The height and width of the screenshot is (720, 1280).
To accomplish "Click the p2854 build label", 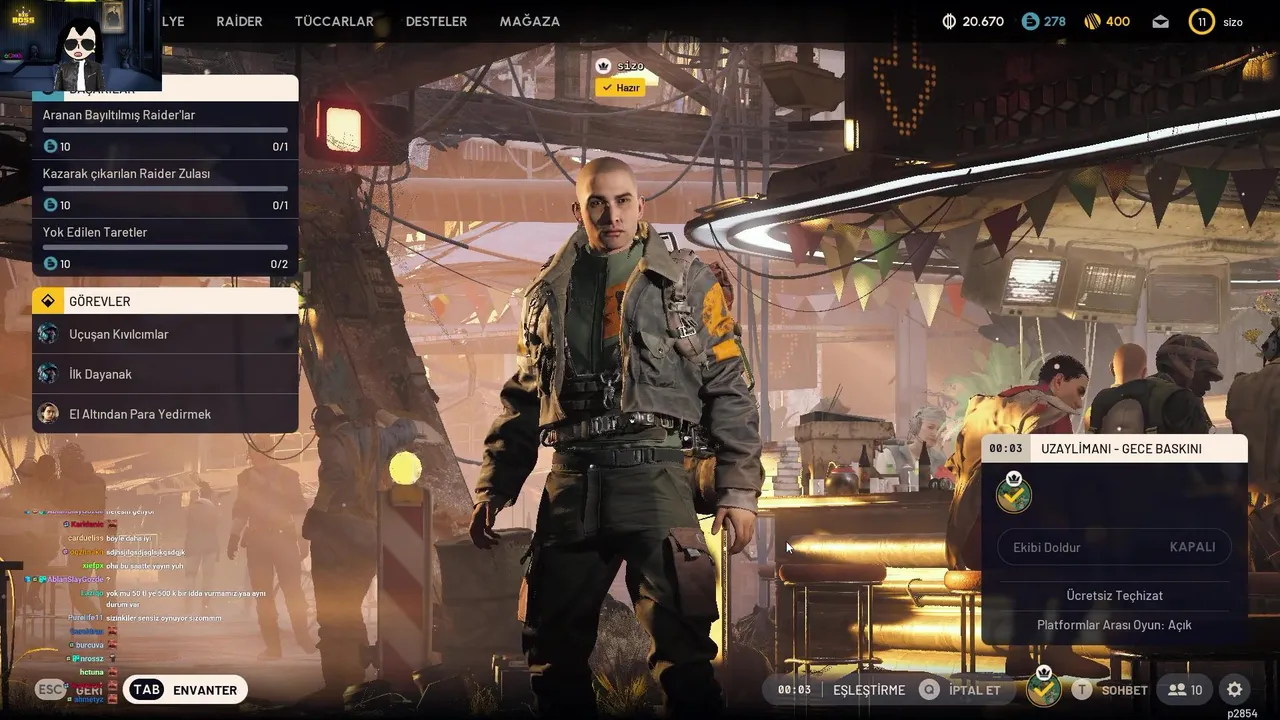I will pyautogui.click(x=1242, y=713).
